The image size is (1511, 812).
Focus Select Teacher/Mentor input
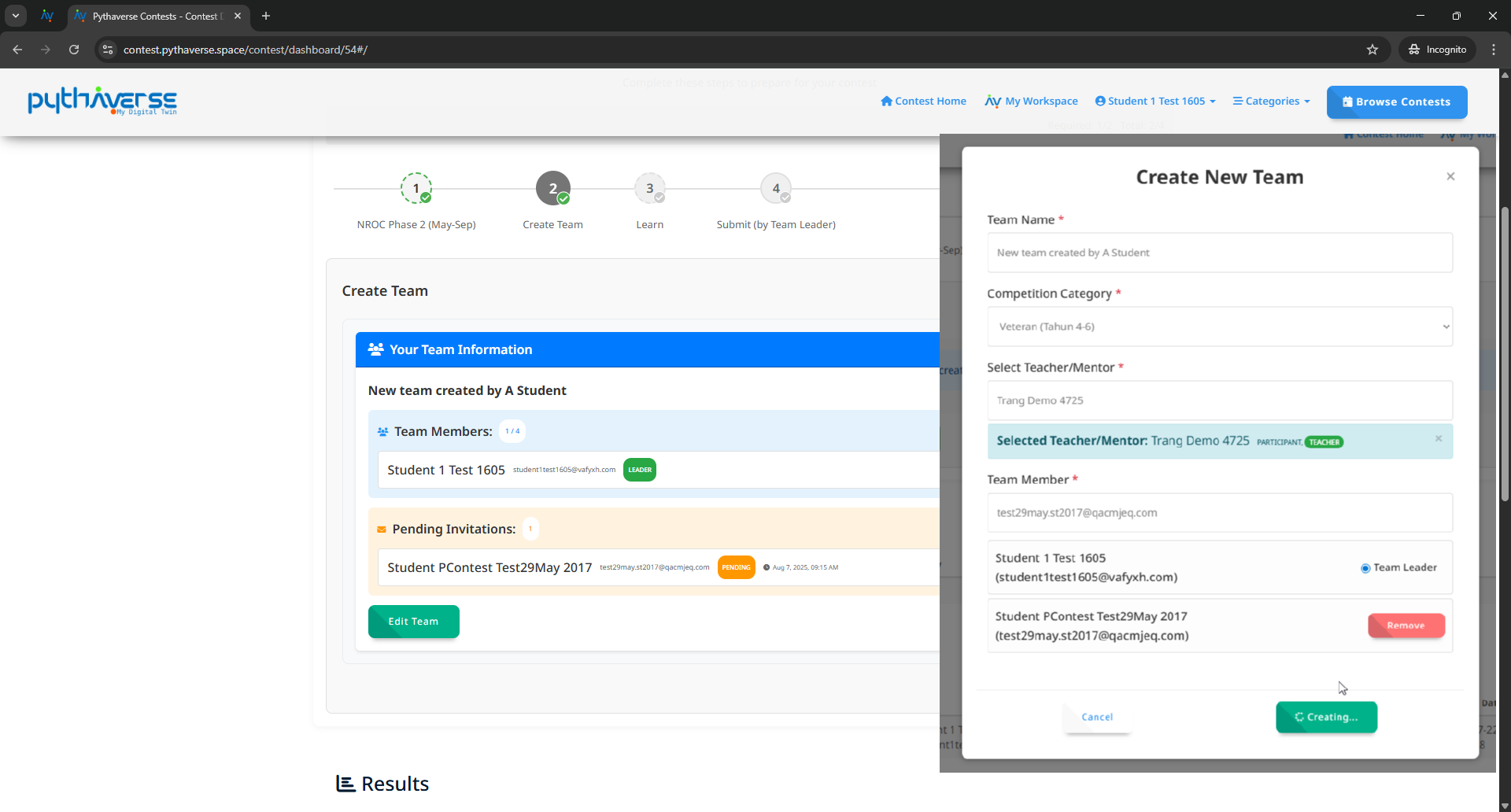pyautogui.click(x=1220, y=400)
